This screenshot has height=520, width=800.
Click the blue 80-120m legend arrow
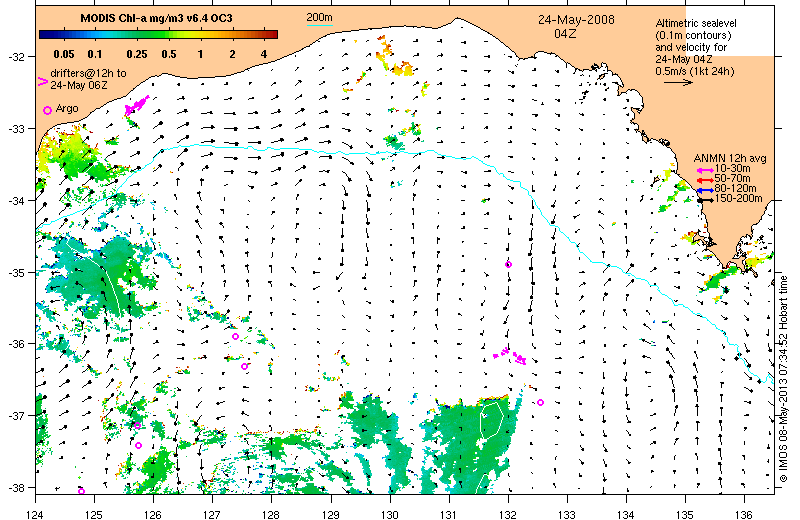pos(705,190)
